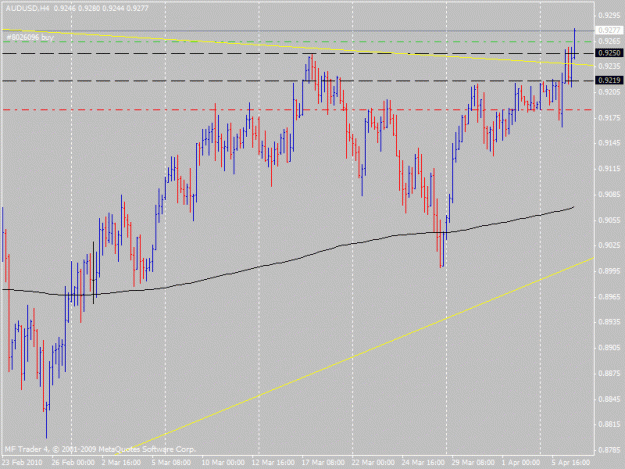Click the 0.8995 price axis label
The width and height of the screenshot is (625, 469).
coord(609,271)
